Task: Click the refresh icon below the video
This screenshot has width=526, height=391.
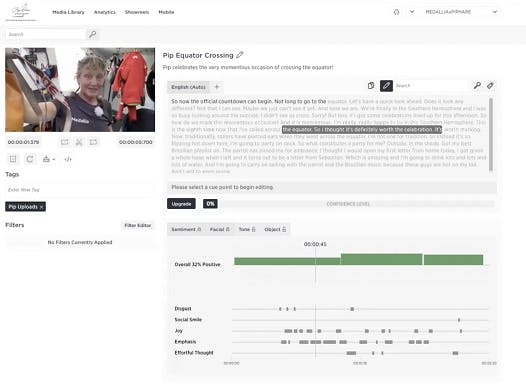Action: point(30,159)
